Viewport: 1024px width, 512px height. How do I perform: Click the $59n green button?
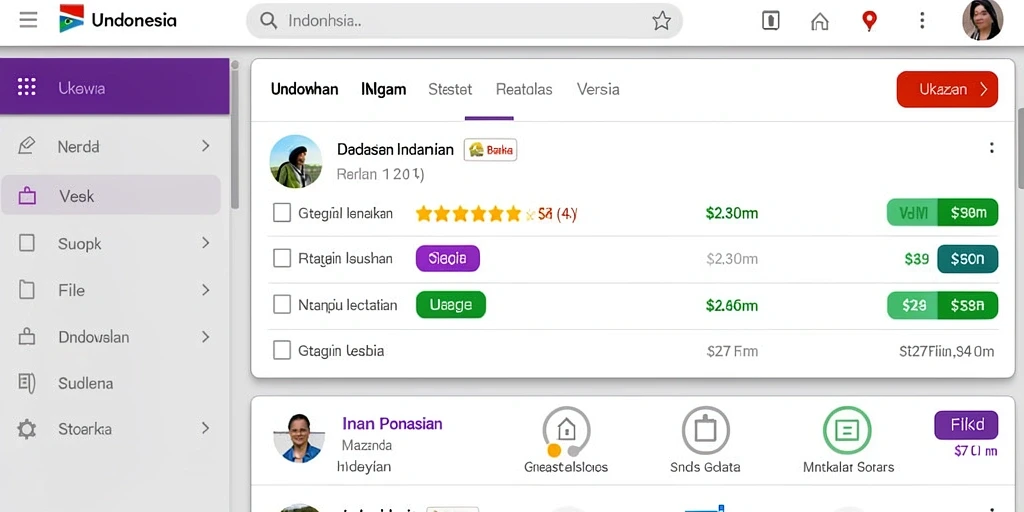[968, 305]
